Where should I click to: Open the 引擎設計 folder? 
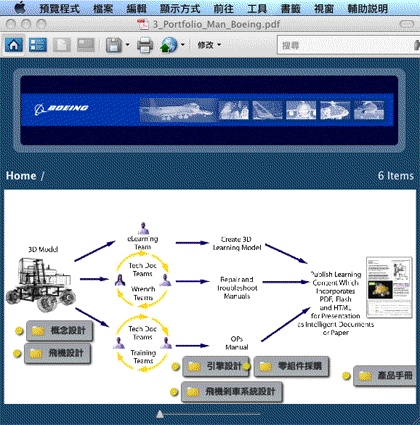coord(215,366)
